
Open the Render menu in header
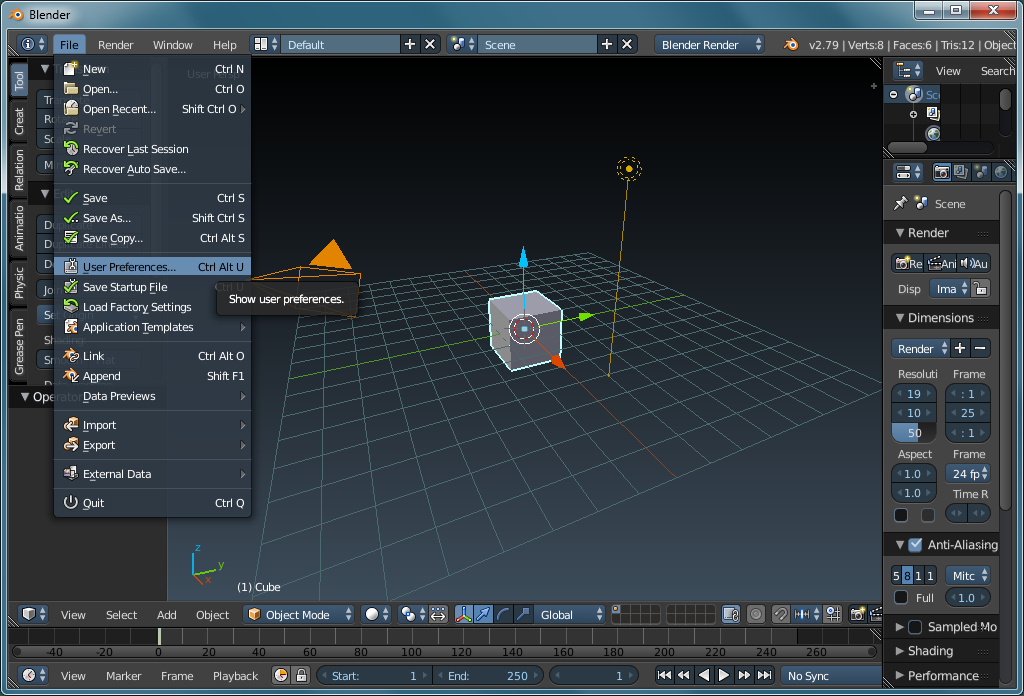[x=116, y=44]
